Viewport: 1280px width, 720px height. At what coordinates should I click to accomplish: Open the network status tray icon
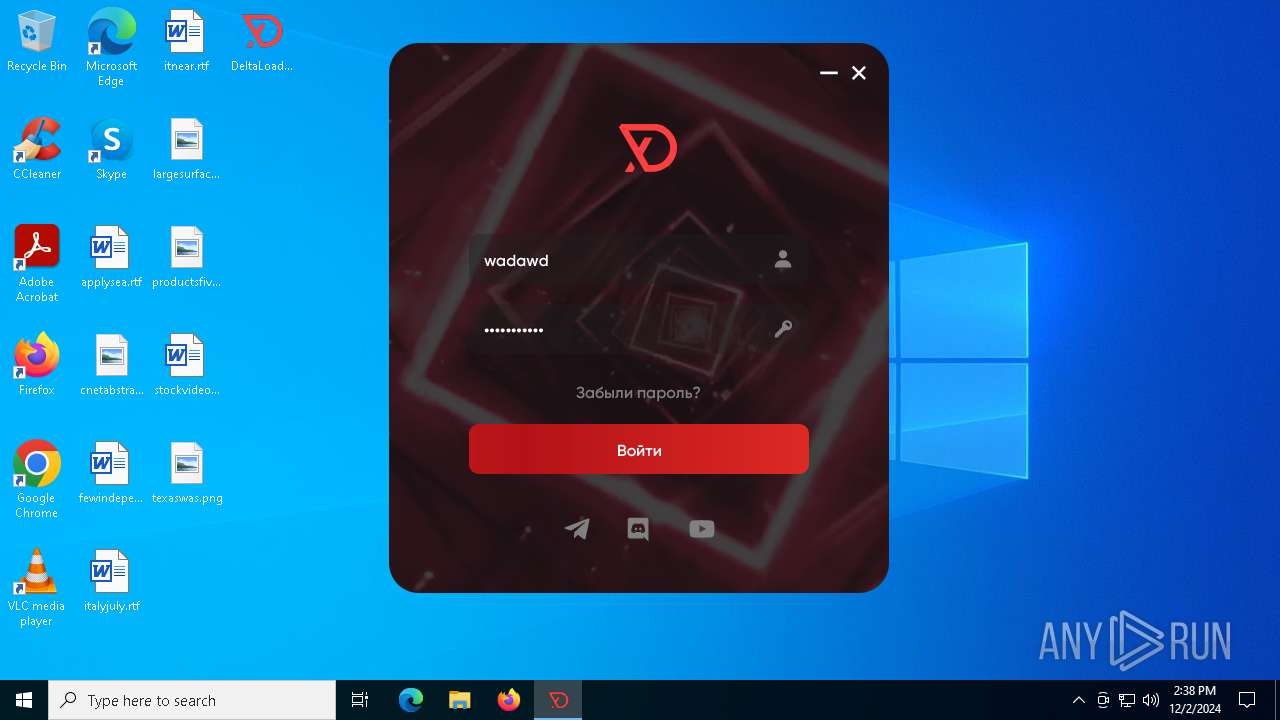pos(1127,700)
